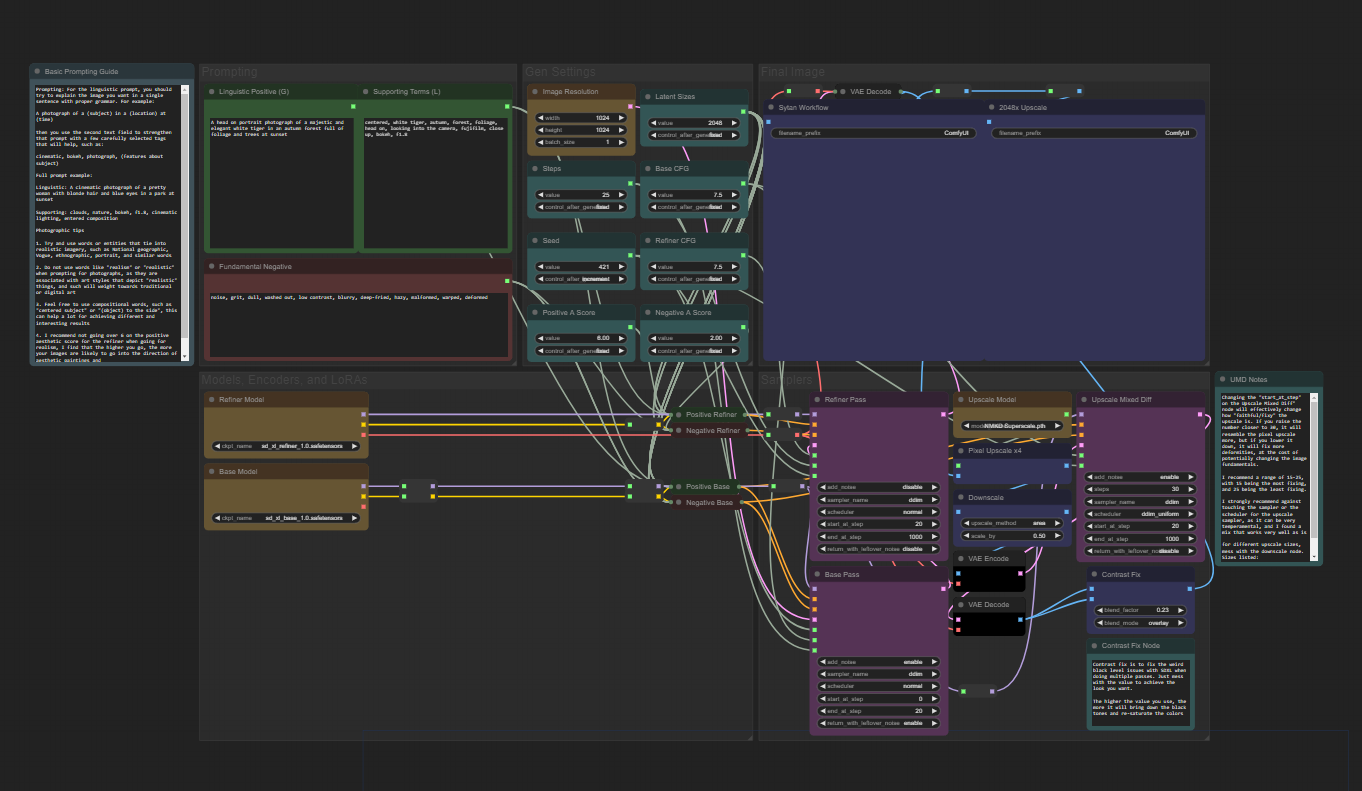Collapse the Contrast Fix Node notes via its dot
The width and height of the screenshot is (1362, 791).
click(x=1093, y=646)
